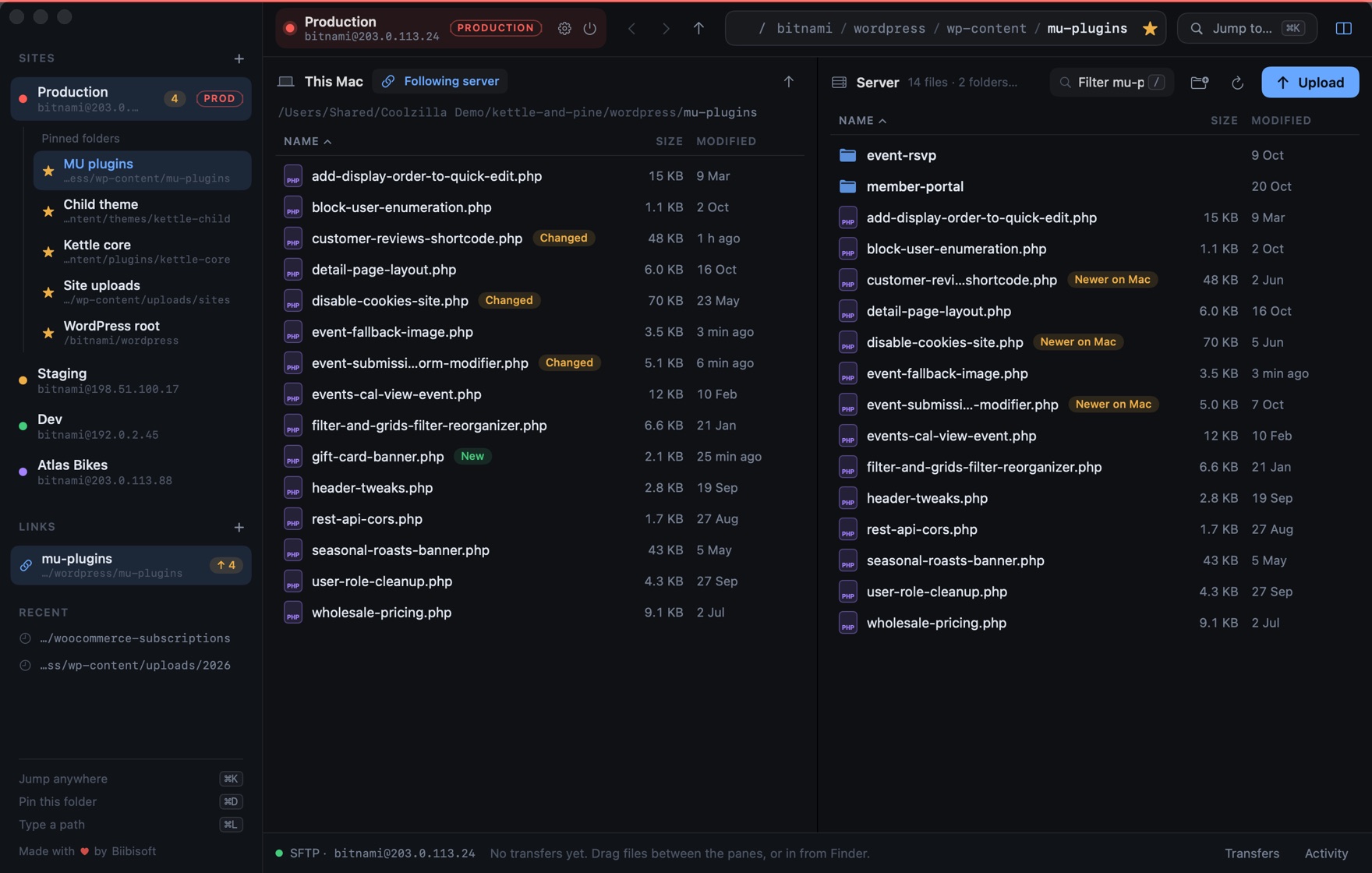Image resolution: width=1372 pixels, height=873 pixels.
Task: Go forward with the right arrow
Action: 666,29
